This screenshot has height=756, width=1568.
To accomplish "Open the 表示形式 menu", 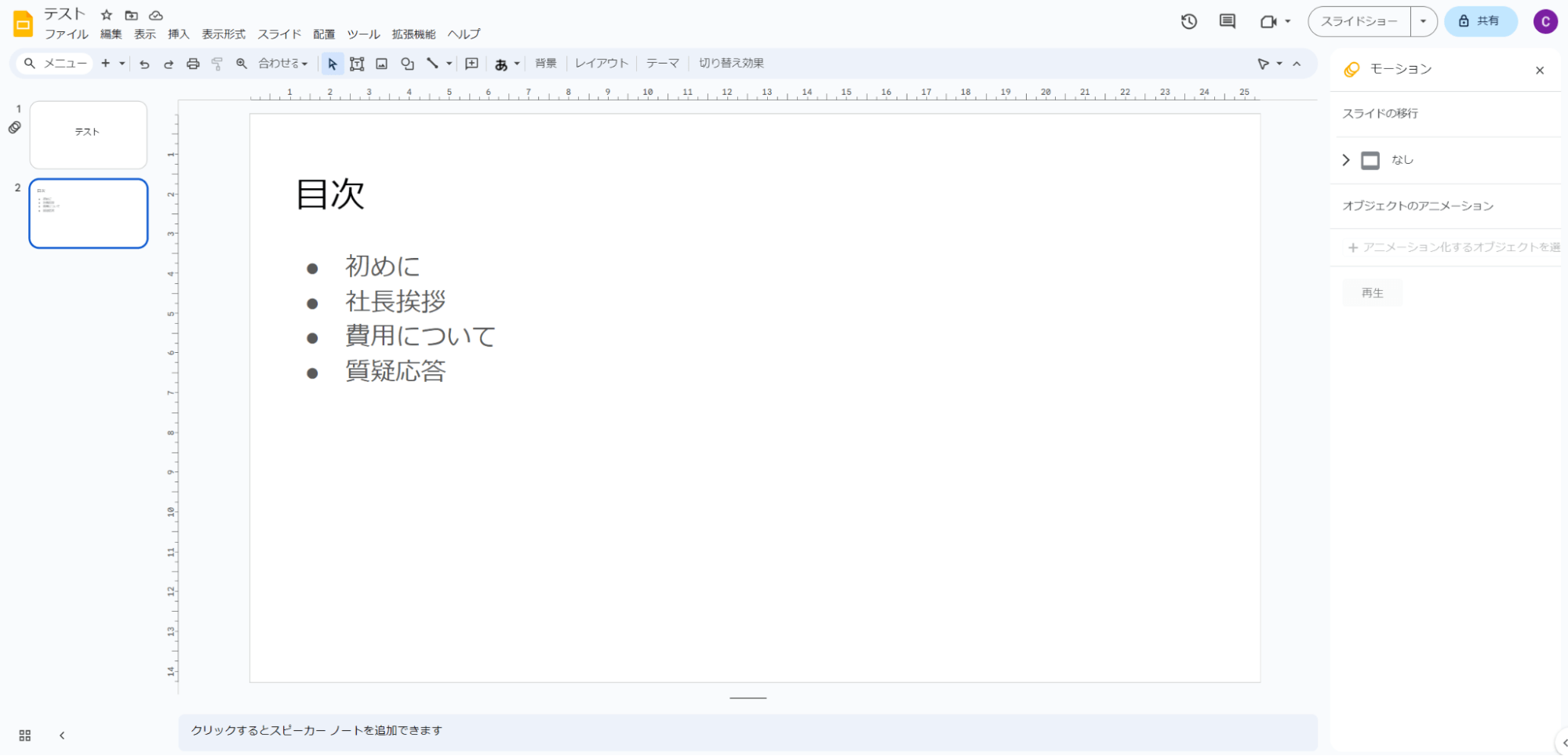I will tap(224, 35).
